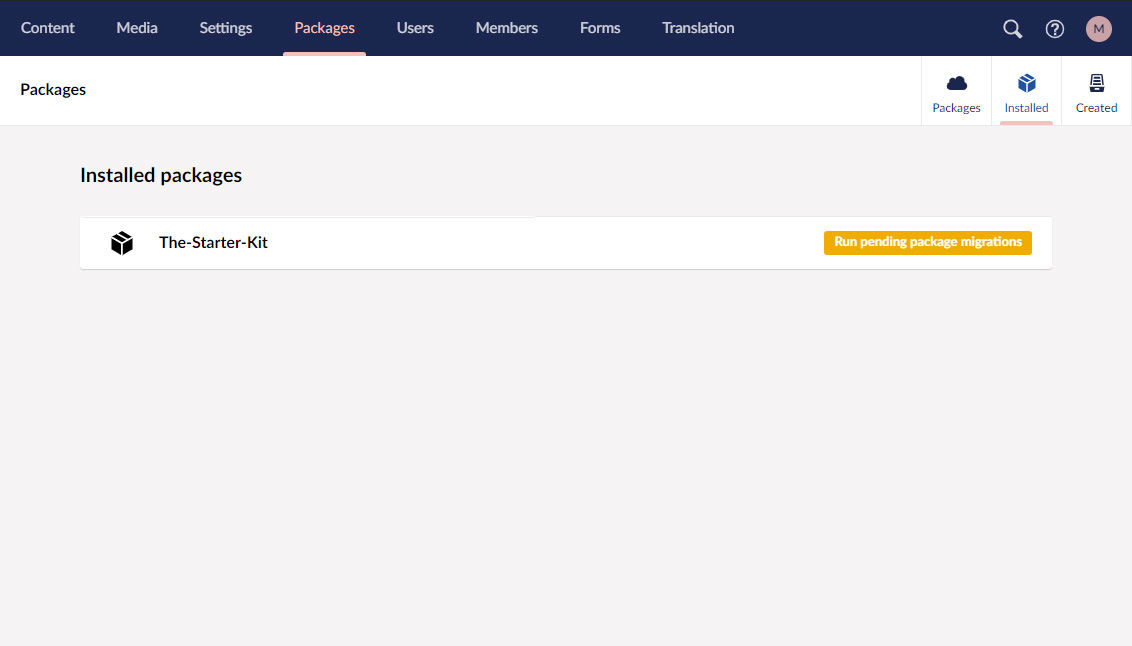
Task: Run pending package migrations
Action: (x=928, y=243)
